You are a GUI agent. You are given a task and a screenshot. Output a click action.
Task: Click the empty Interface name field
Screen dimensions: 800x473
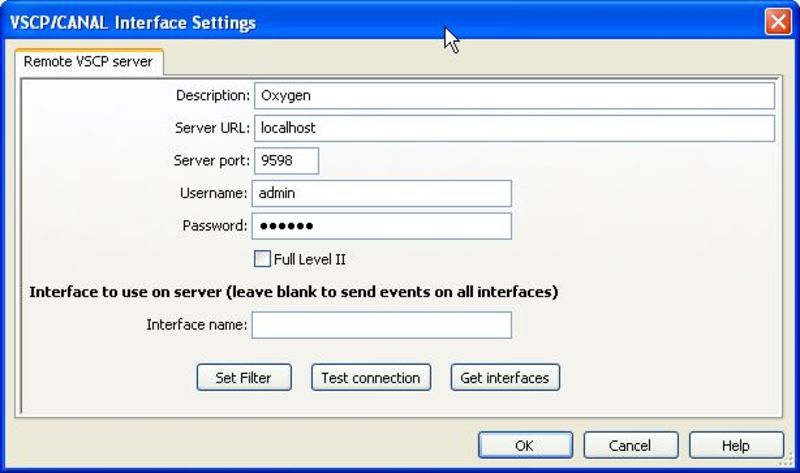380,325
